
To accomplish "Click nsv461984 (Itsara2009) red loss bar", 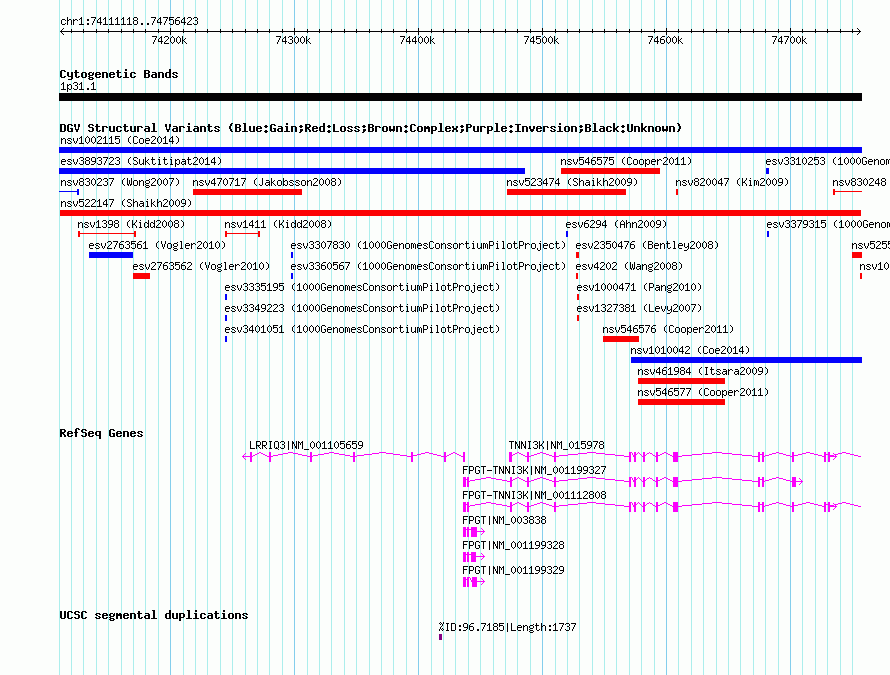I will [681, 381].
